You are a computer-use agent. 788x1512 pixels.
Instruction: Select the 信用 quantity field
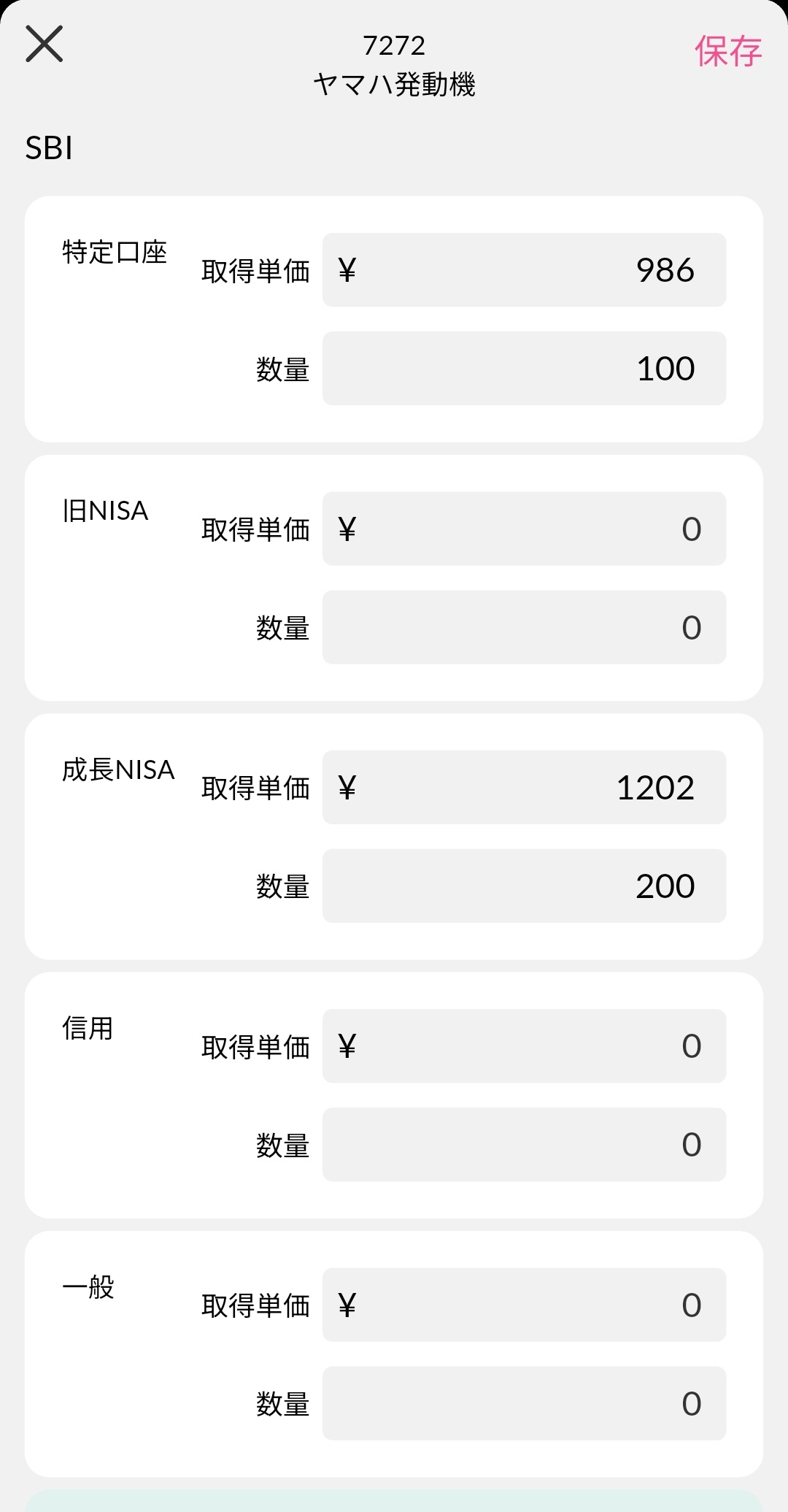point(524,1145)
